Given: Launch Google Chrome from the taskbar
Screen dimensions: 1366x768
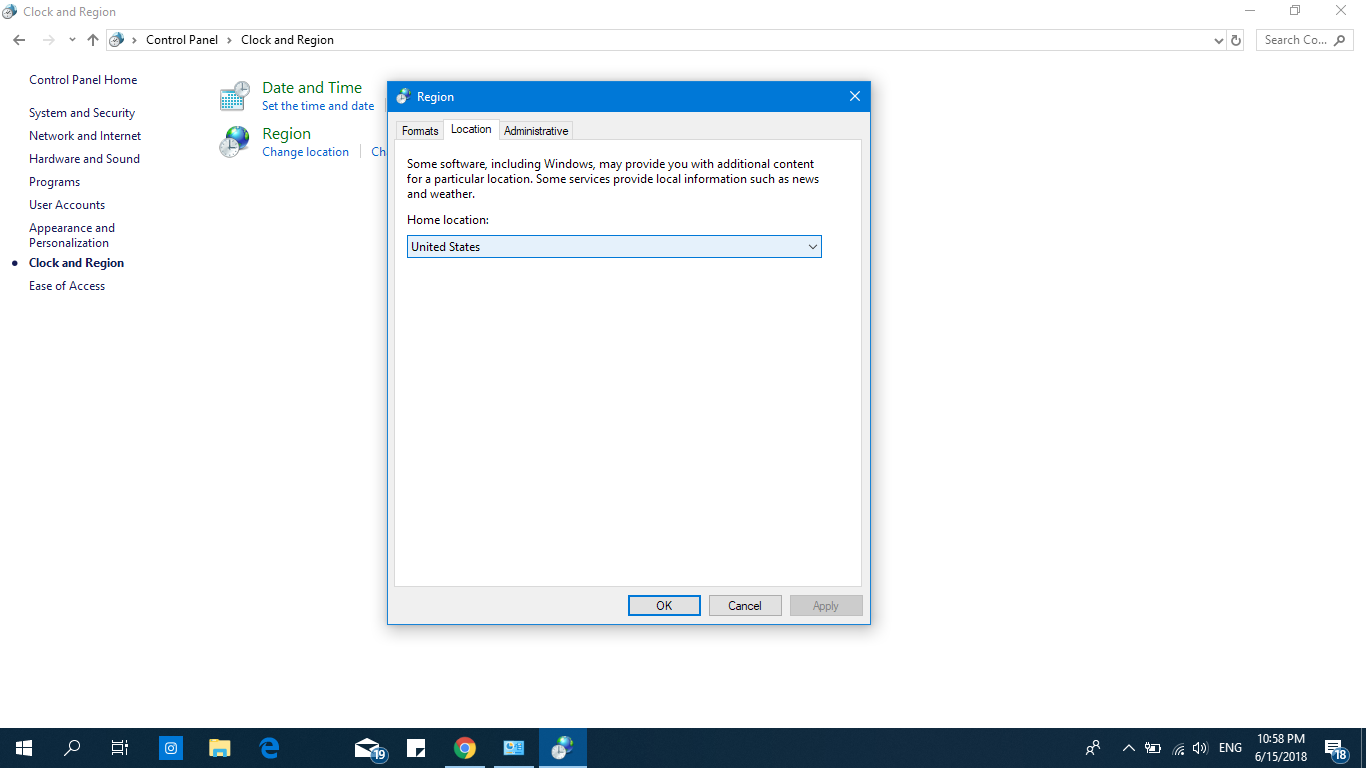Looking at the screenshot, I should (465, 748).
